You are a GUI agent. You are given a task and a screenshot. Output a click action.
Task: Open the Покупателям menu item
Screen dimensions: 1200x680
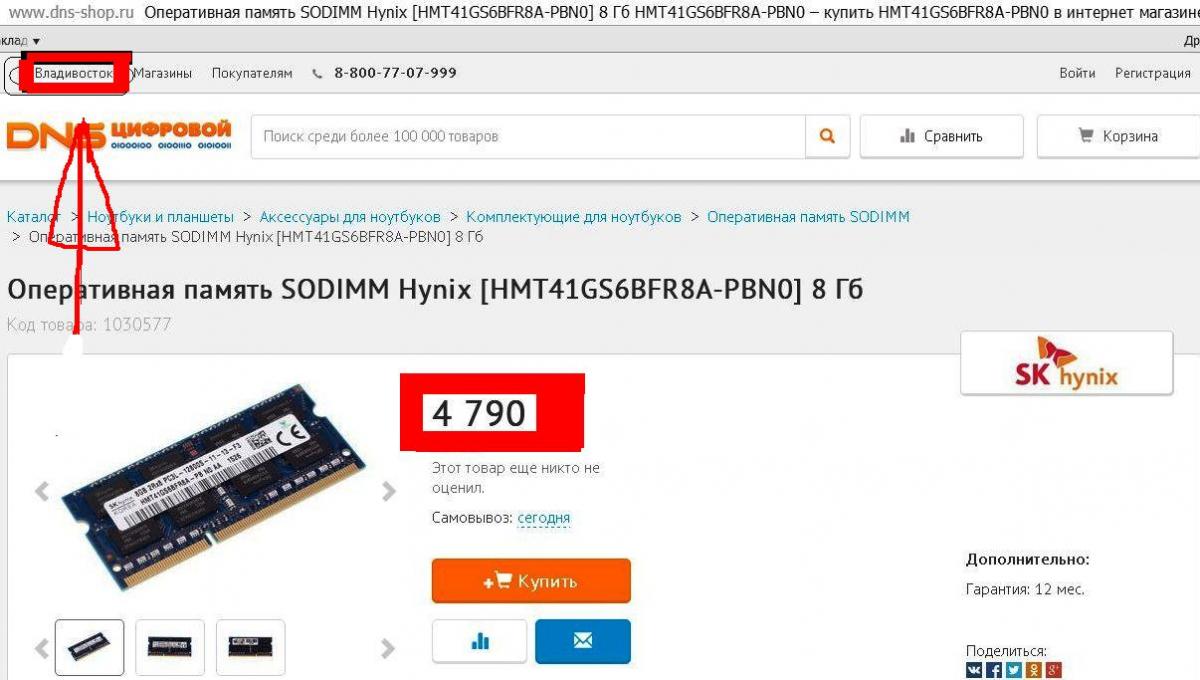click(252, 73)
